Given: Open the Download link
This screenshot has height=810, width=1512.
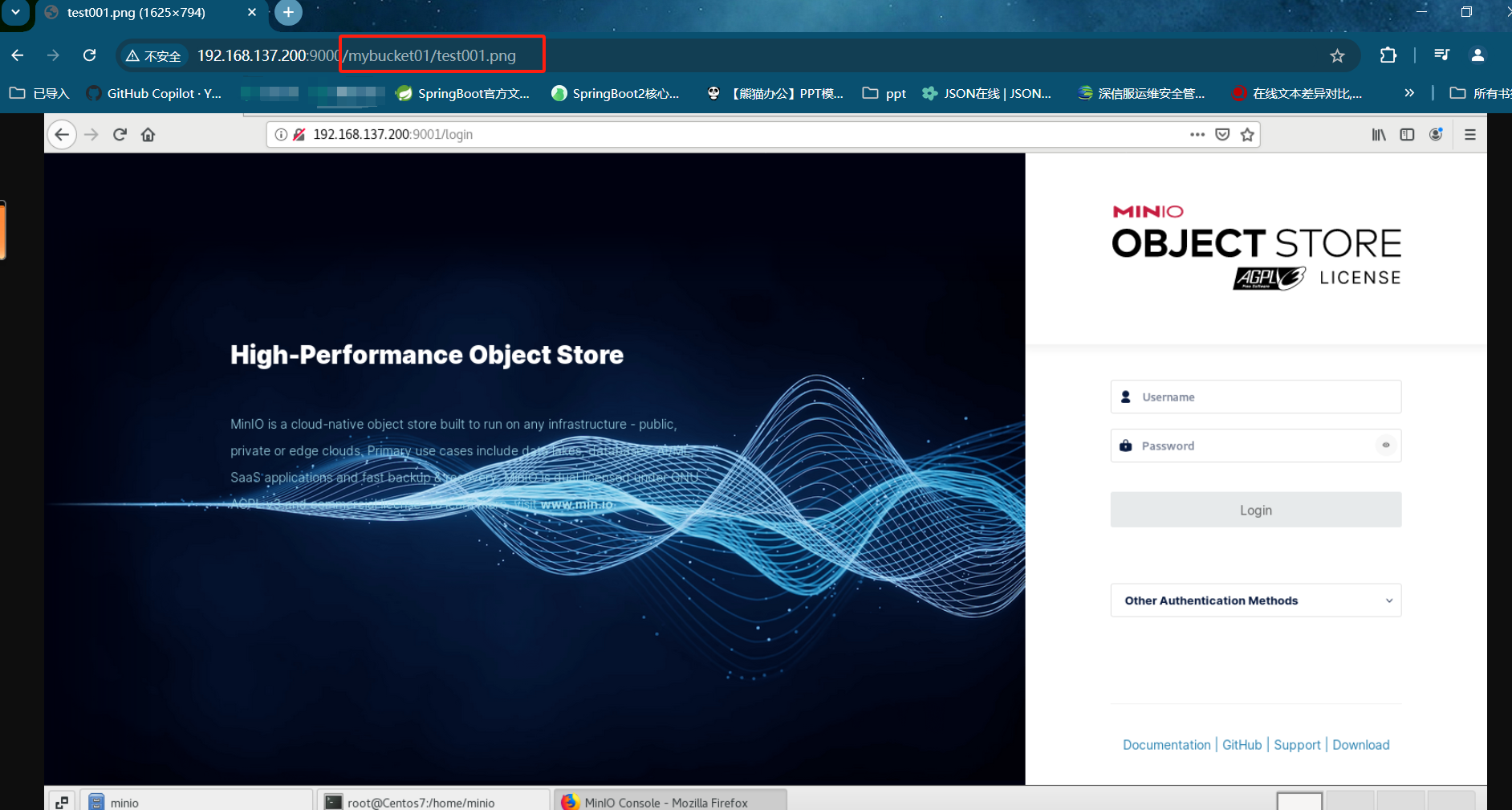Looking at the screenshot, I should (1360, 745).
